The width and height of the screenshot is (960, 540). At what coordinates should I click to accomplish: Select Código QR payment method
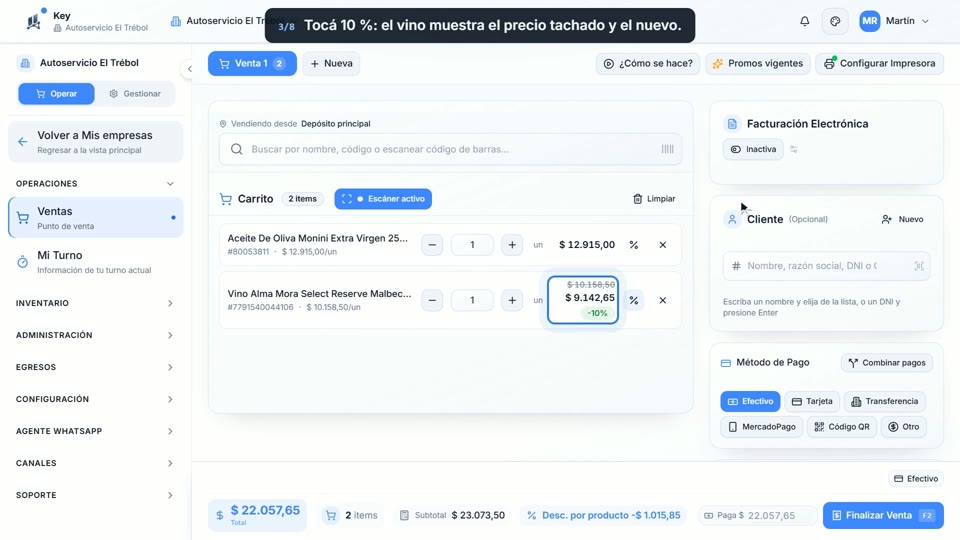point(842,427)
